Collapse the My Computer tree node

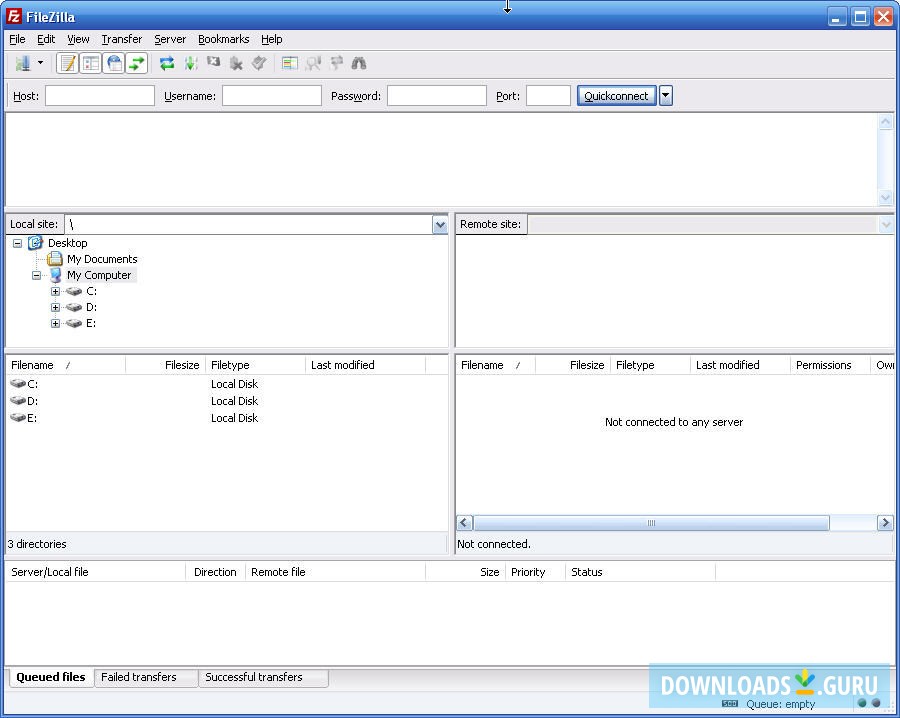click(37, 275)
